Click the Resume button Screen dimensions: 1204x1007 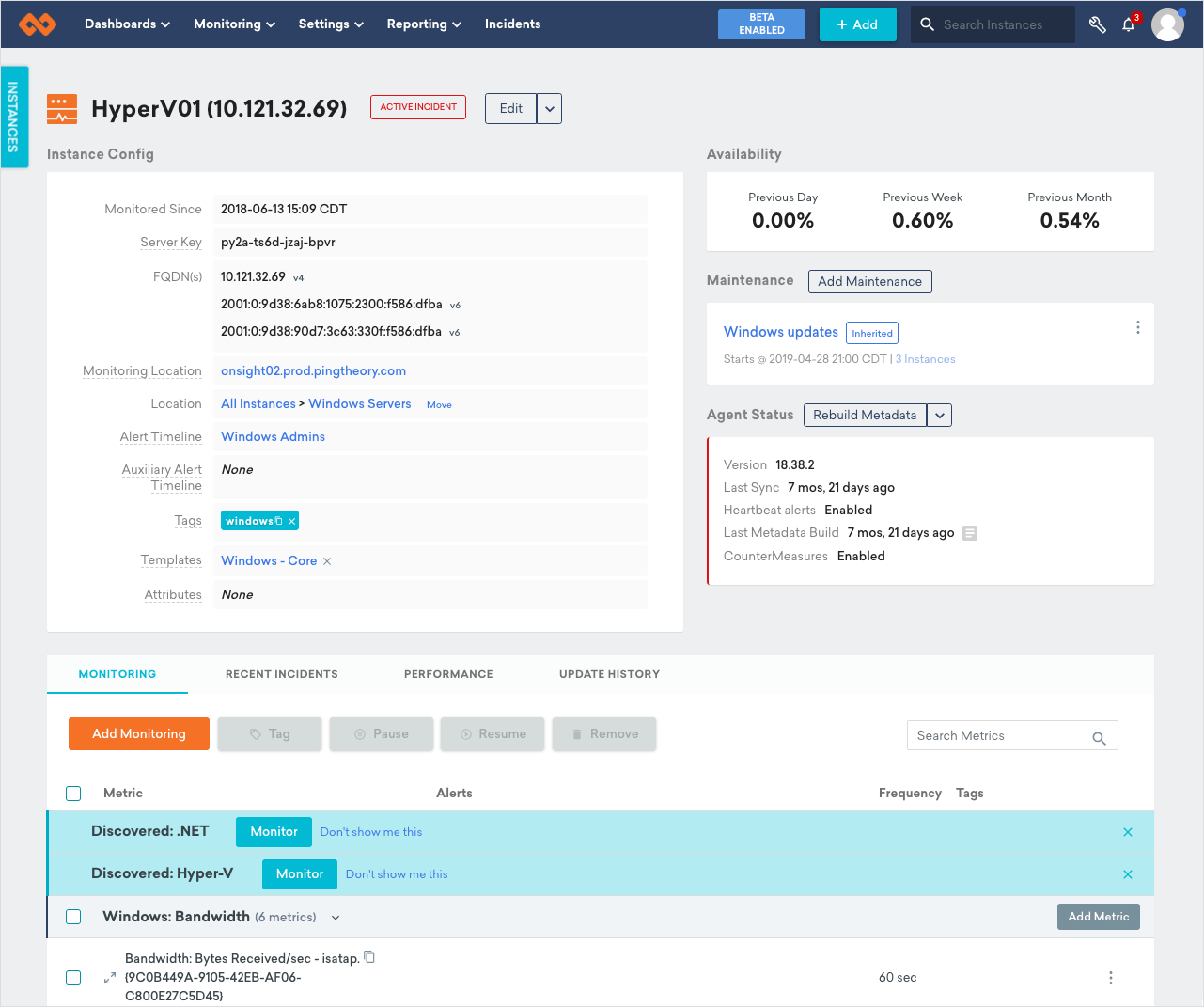[493, 733]
